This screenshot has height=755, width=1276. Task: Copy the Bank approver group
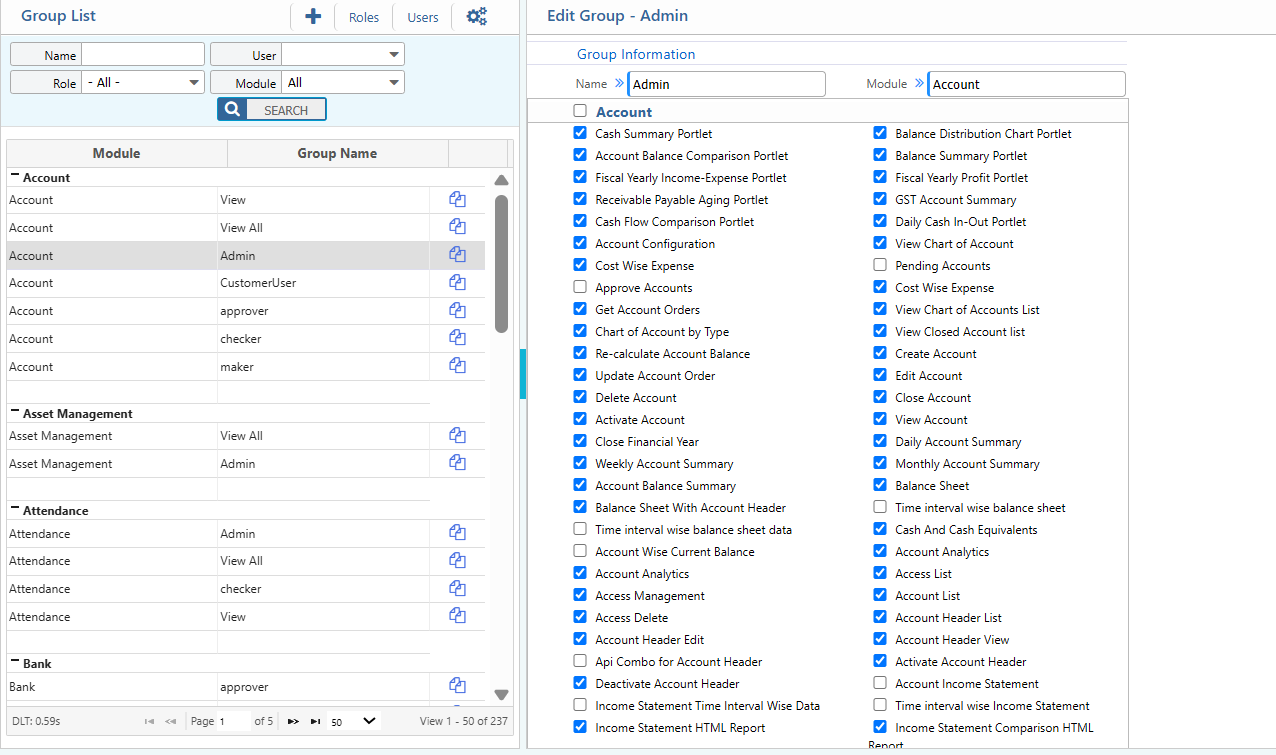tap(458, 686)
